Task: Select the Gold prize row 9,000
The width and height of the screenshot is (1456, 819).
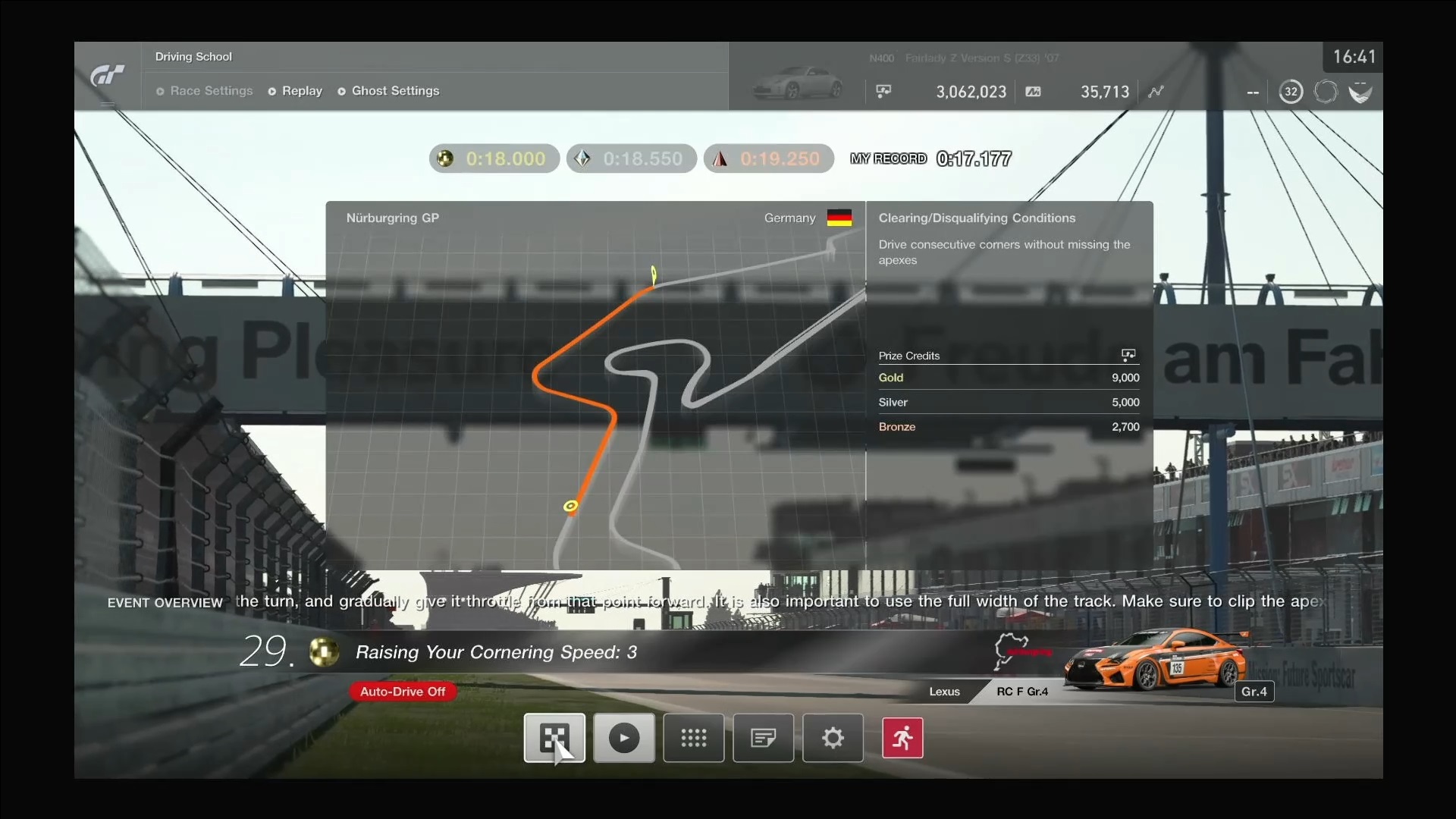Action: (1009, 378)
